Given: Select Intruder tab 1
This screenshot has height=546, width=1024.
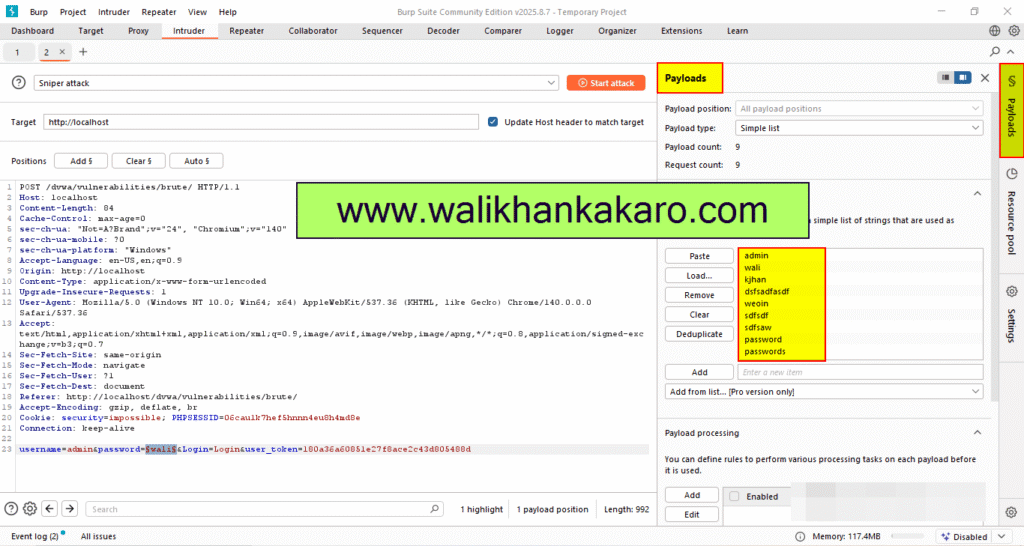Looking at the screenshot, I should pos(17,52).
